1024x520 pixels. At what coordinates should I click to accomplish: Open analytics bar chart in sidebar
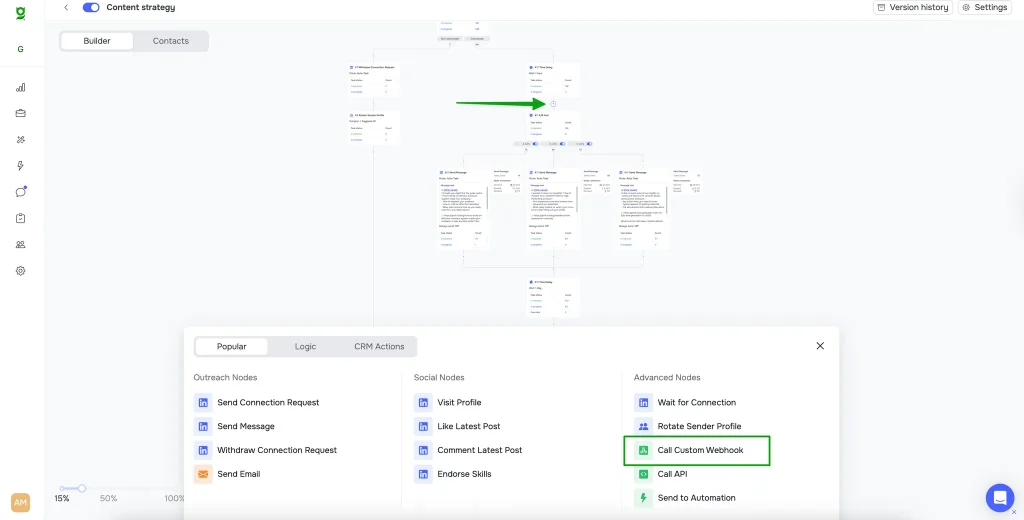(x=21, y=87)
